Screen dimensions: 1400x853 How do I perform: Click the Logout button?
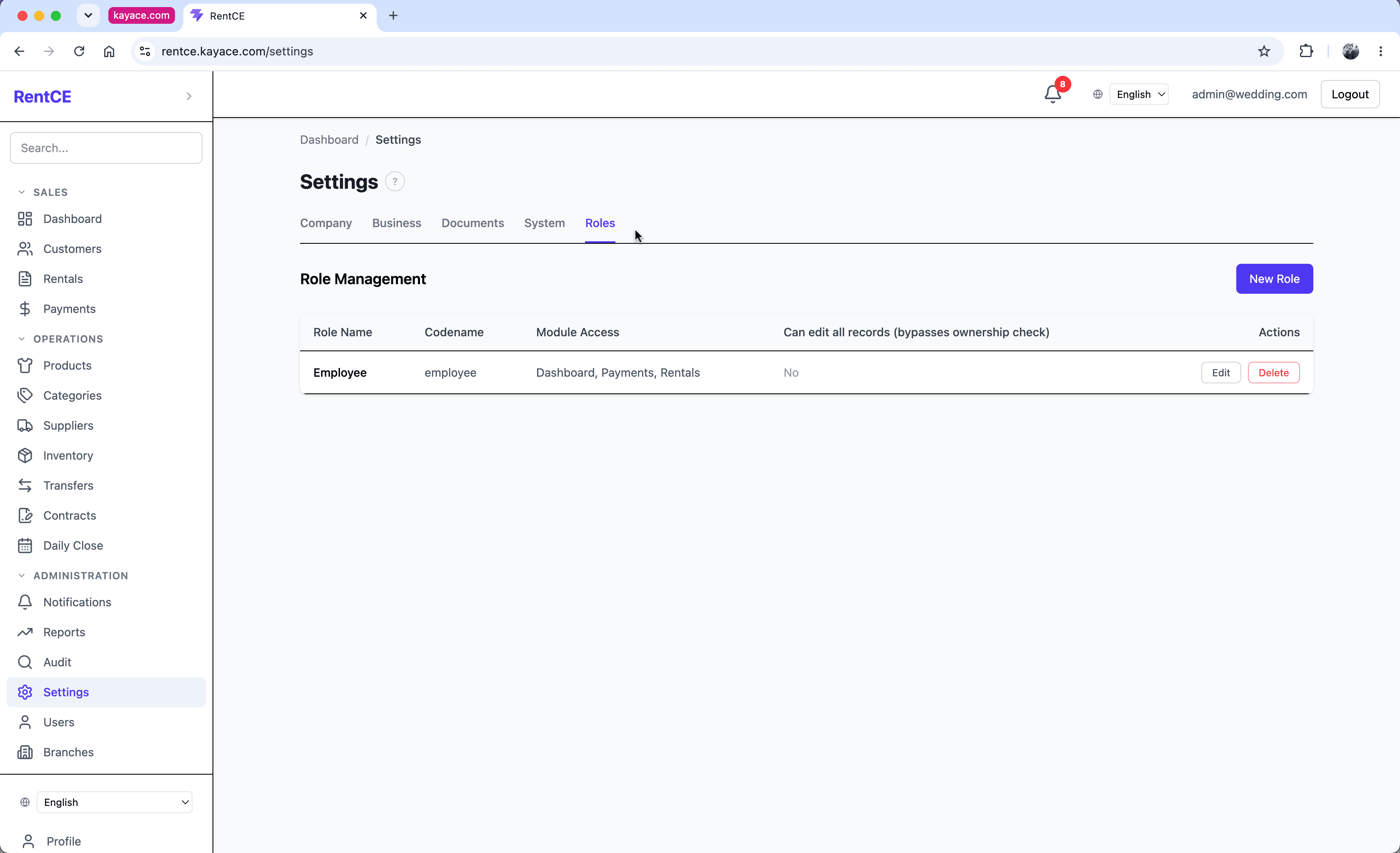(1350, 94)
